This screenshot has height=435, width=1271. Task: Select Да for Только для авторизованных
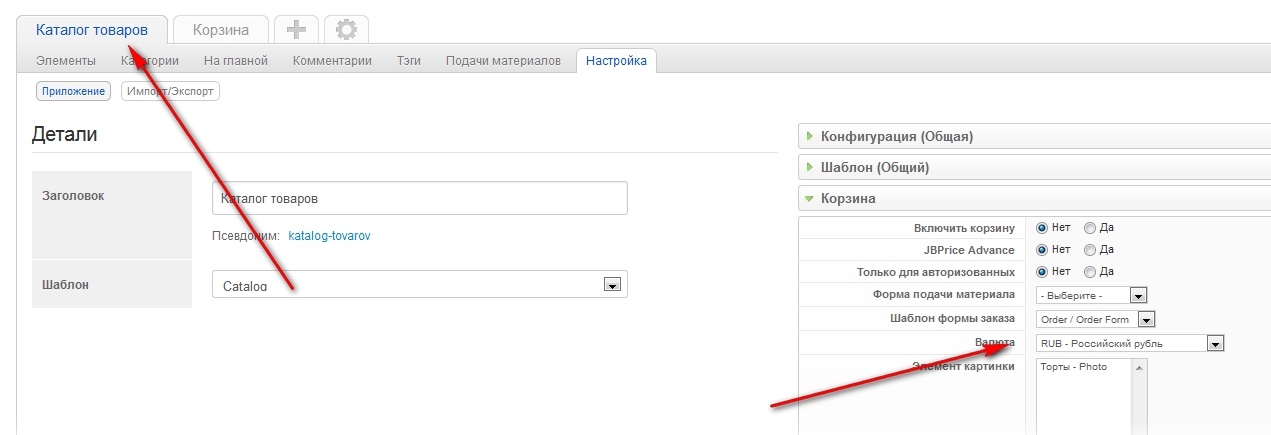coord(1090,272)
